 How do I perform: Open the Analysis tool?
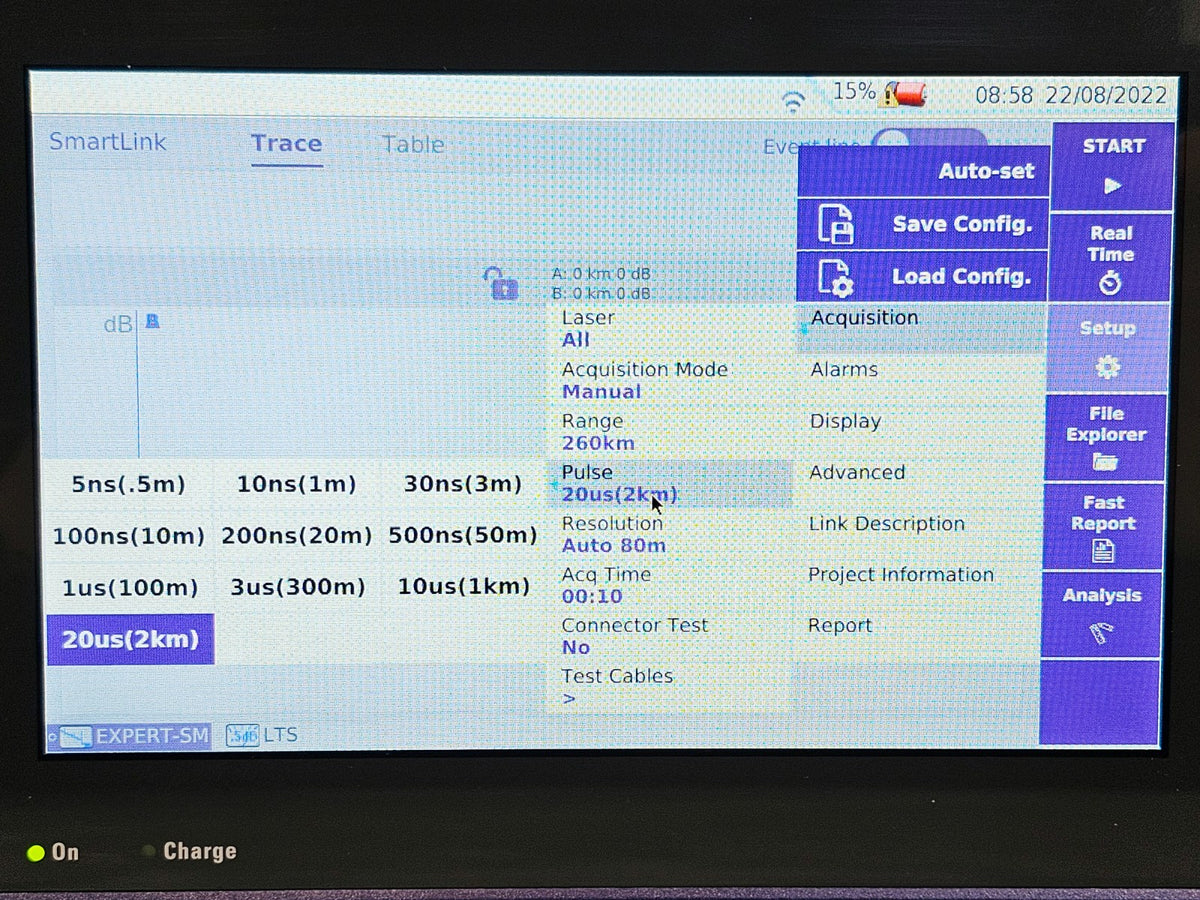click(x=1101, y=613)
